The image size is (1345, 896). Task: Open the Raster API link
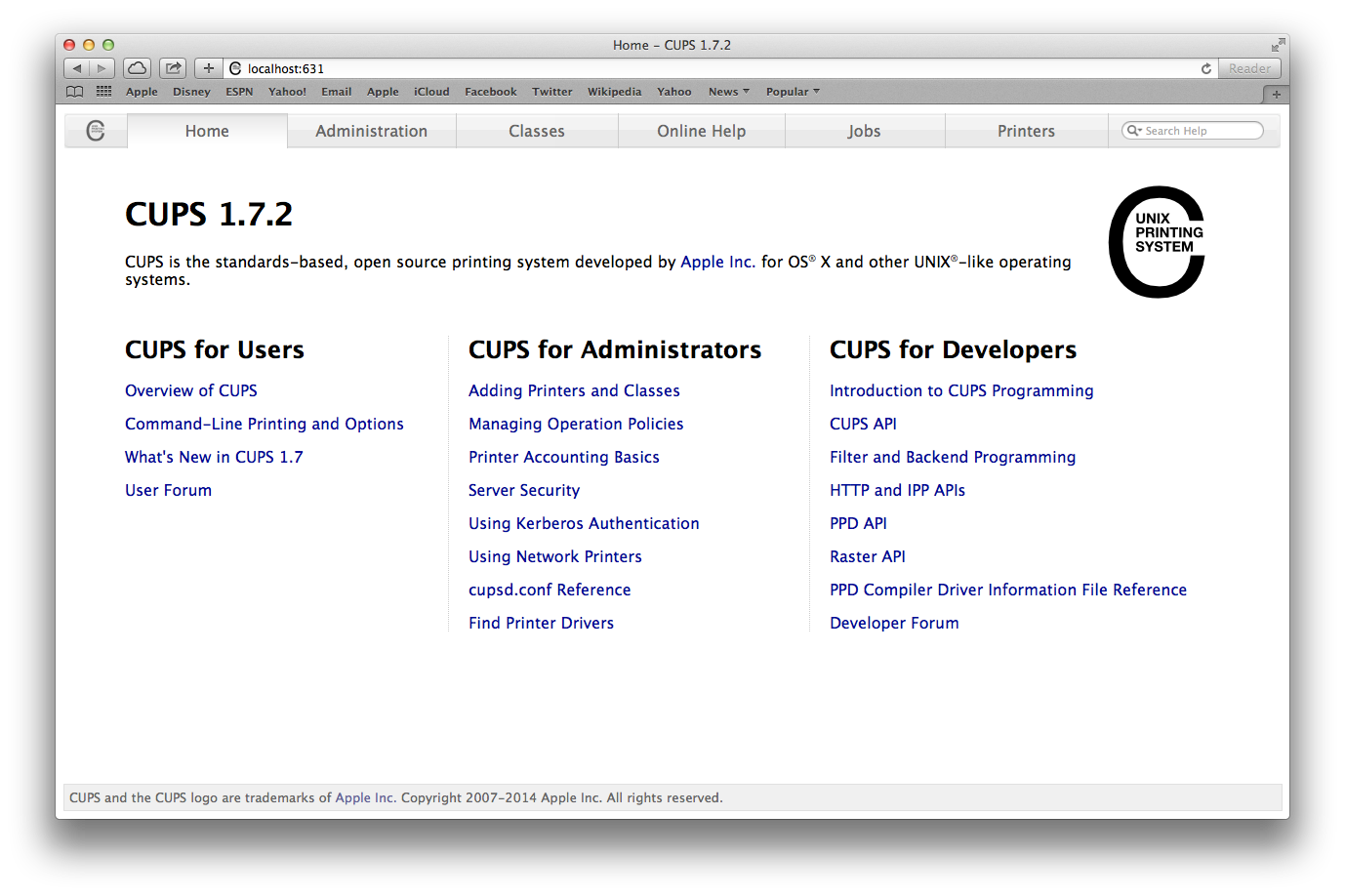(x=868, y=556)
